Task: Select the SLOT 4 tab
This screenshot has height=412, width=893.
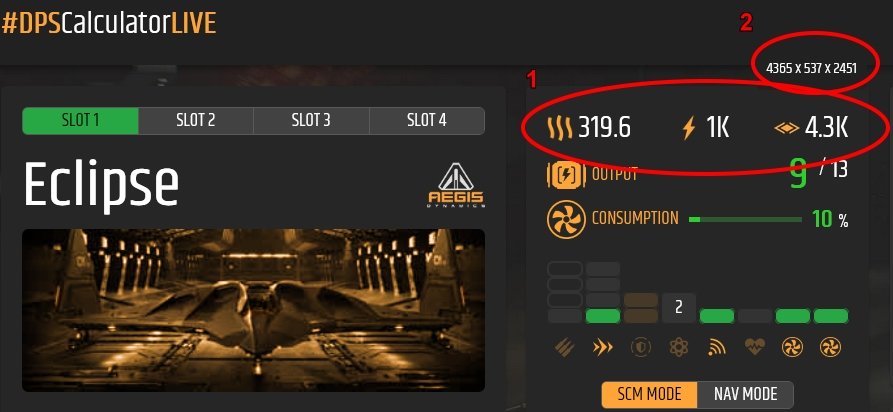Action: click(427, 121)
